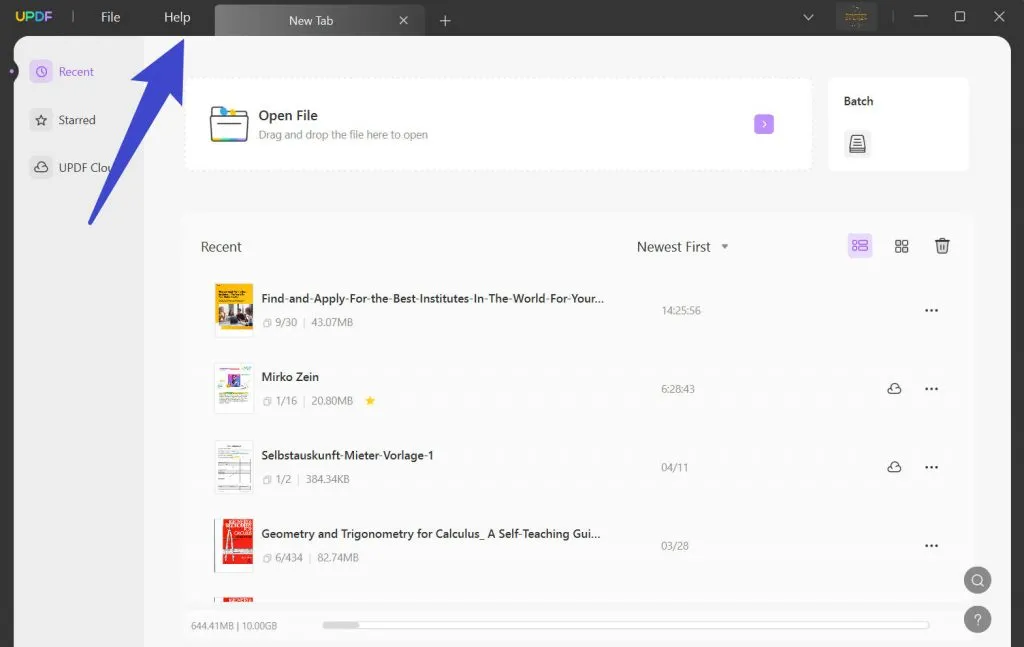Open Find-and-Apply-For-the-Best-Institutes file
The image size is (1024, 647).
[432, 298]
